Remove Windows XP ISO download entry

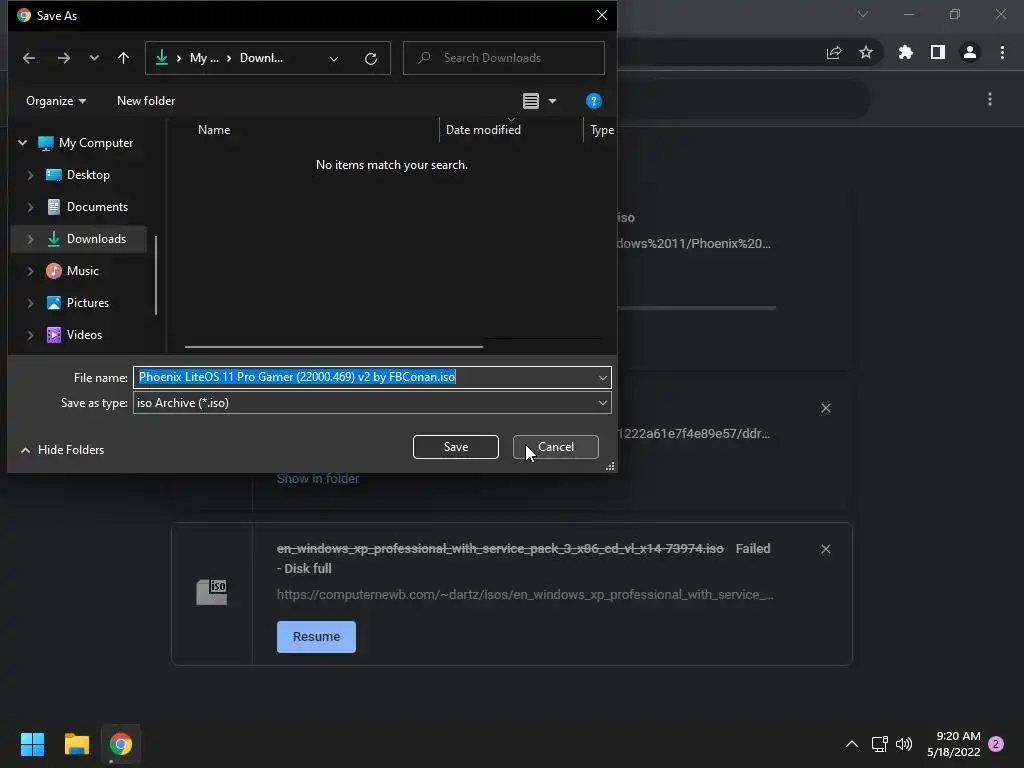(825, 549)
